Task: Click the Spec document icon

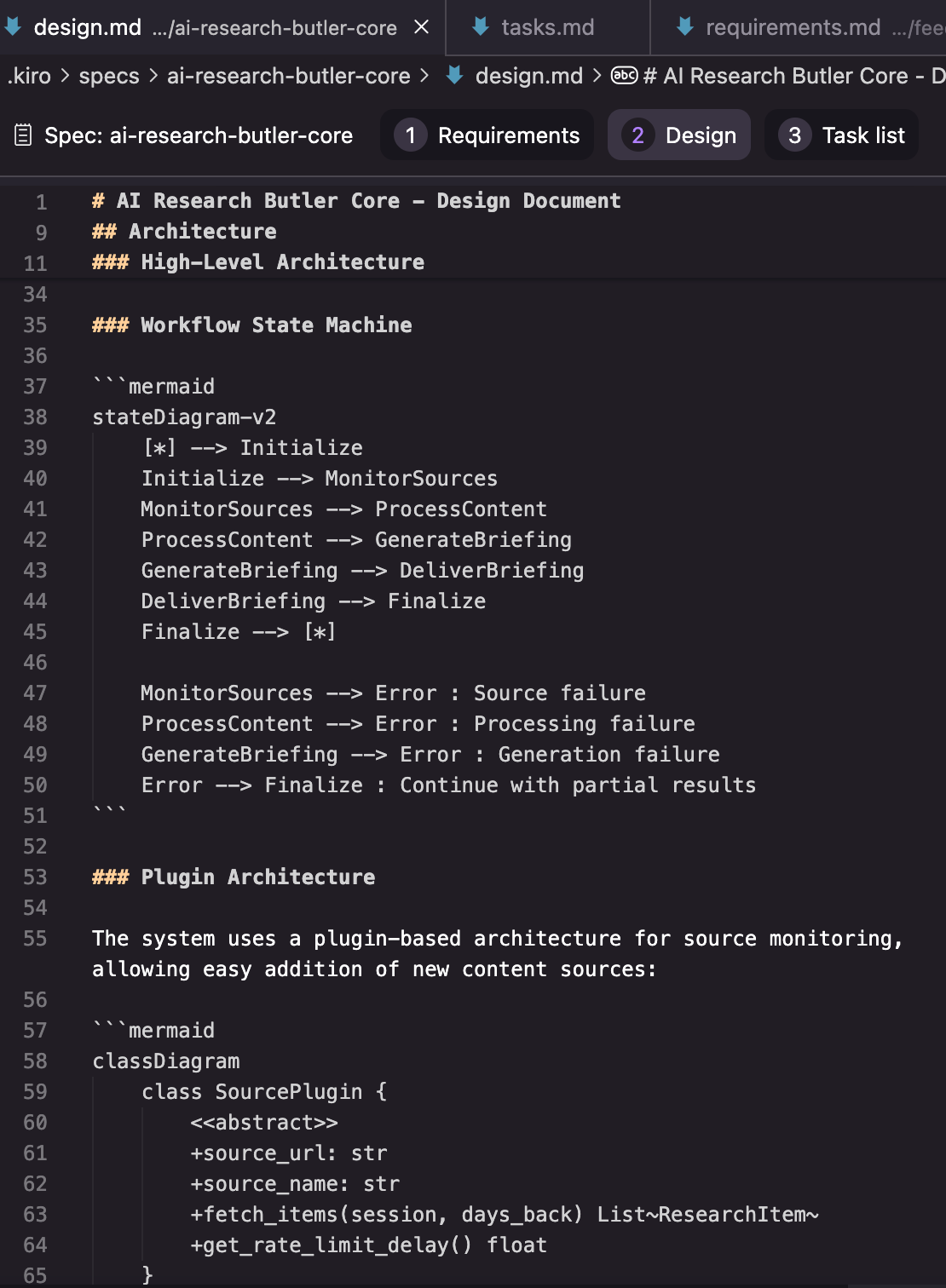Action: point(23,135)
